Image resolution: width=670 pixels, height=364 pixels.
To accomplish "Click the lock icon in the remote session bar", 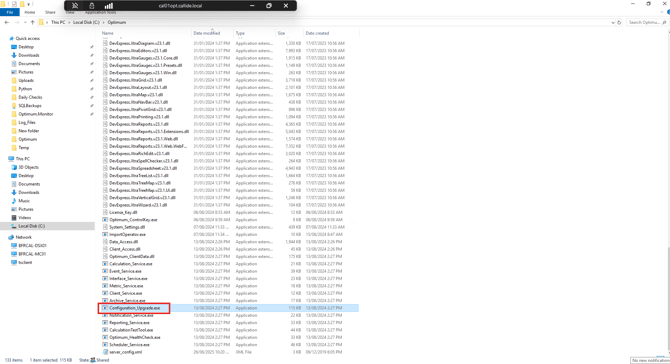I will (x=91, y=6).
